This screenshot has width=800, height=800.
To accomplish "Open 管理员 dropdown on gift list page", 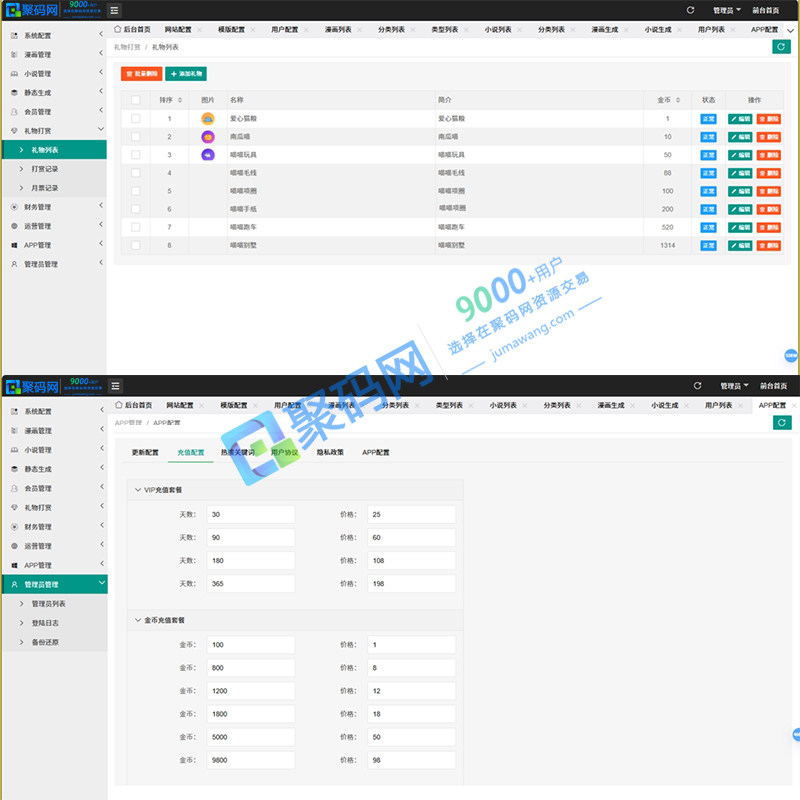I will coord(727,10).
